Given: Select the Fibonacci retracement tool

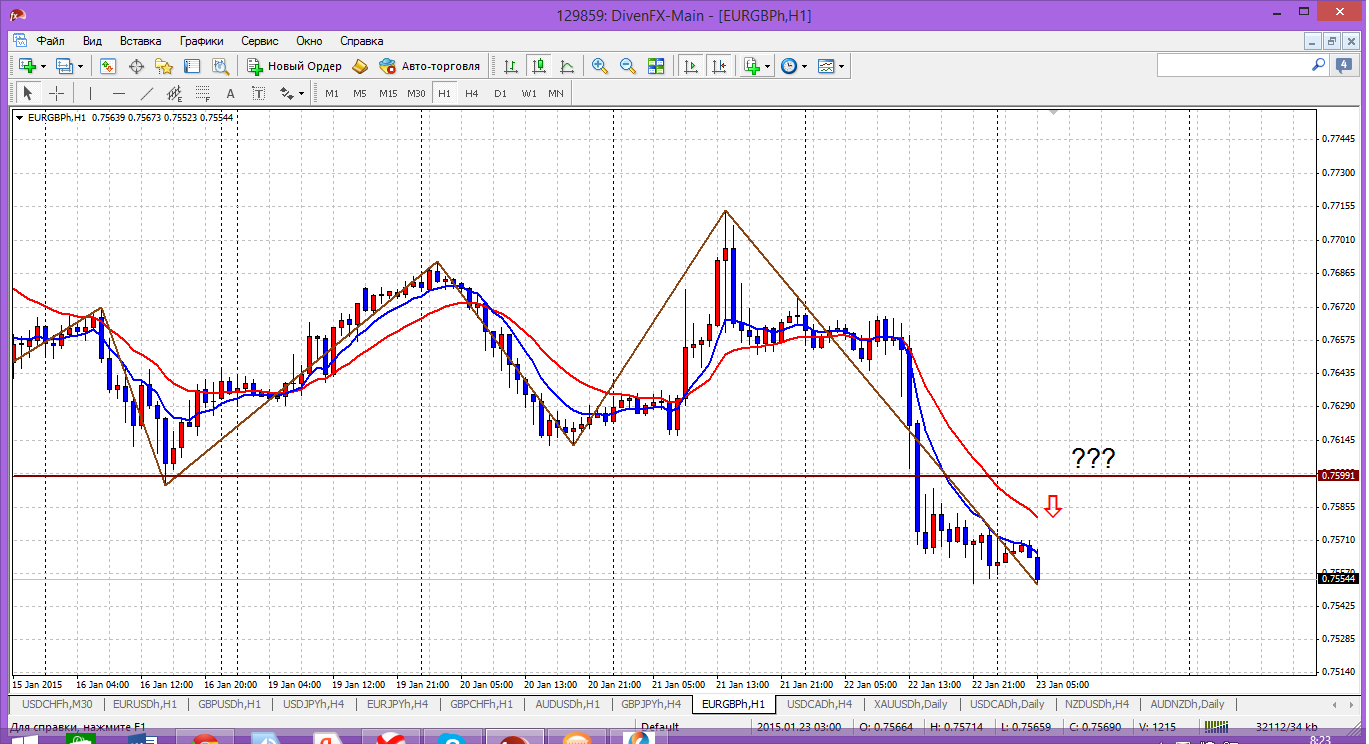Looking at the screenshot, I should point(204,94).
